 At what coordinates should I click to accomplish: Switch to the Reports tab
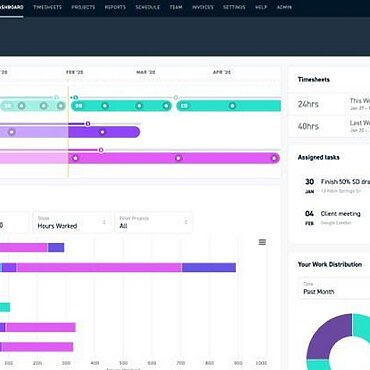coord(115,7)
